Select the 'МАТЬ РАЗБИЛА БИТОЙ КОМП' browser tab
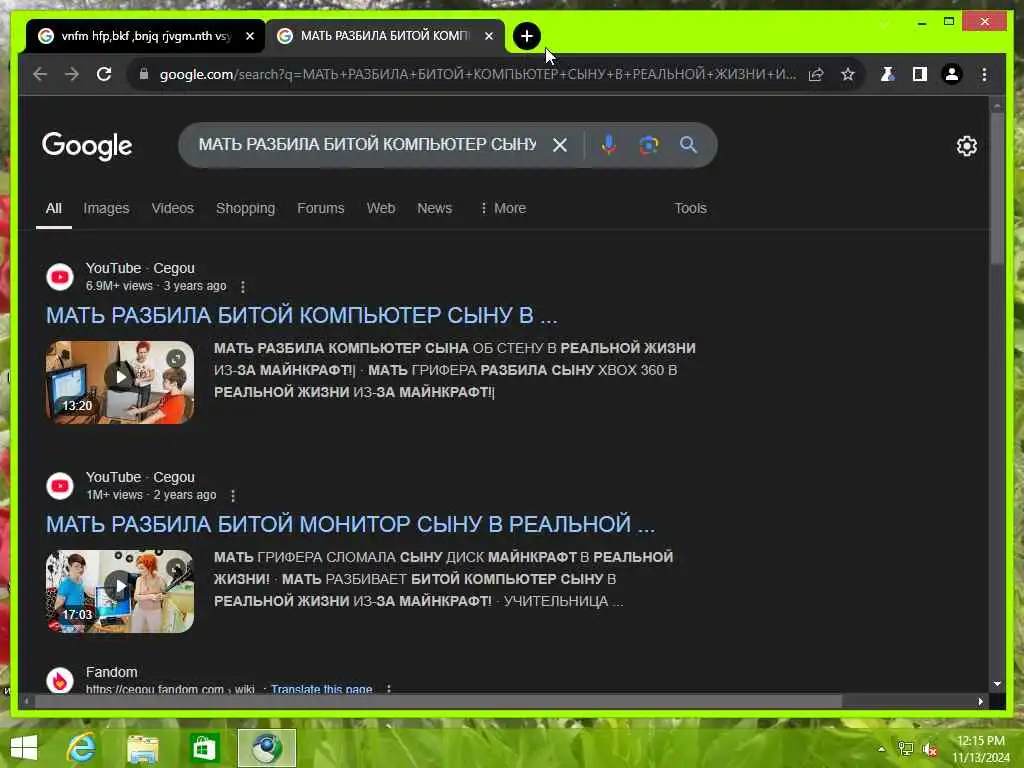This screenshot has width=1024, height=768. (385, 36)
